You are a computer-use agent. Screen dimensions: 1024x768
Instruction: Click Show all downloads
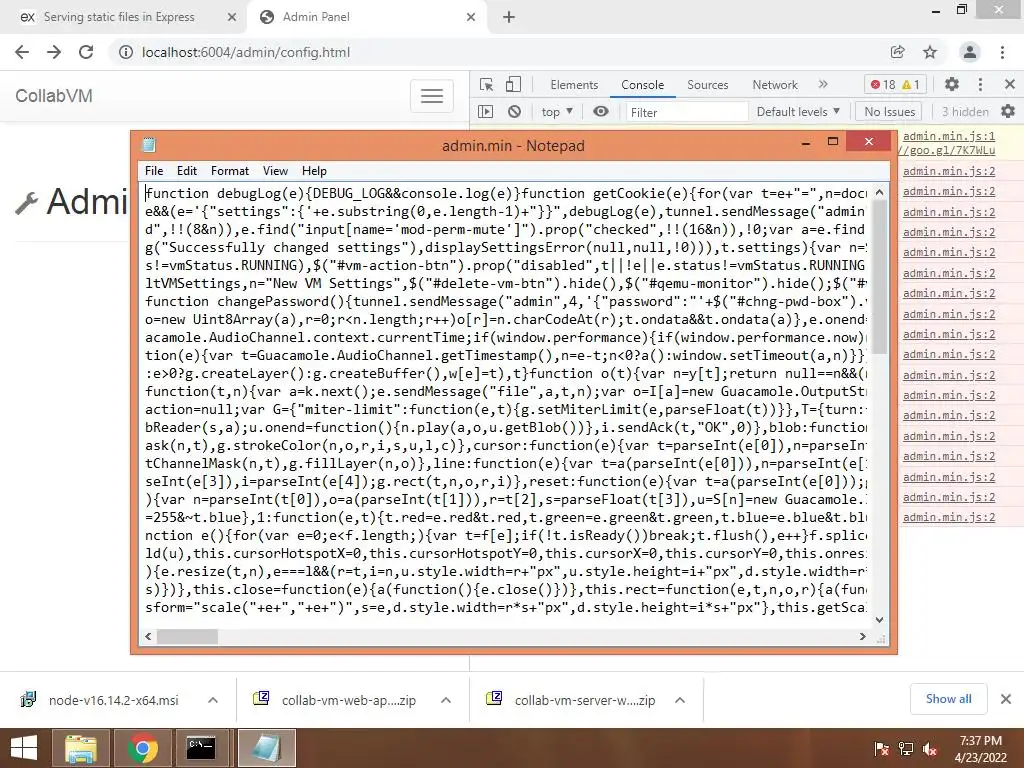948,699
